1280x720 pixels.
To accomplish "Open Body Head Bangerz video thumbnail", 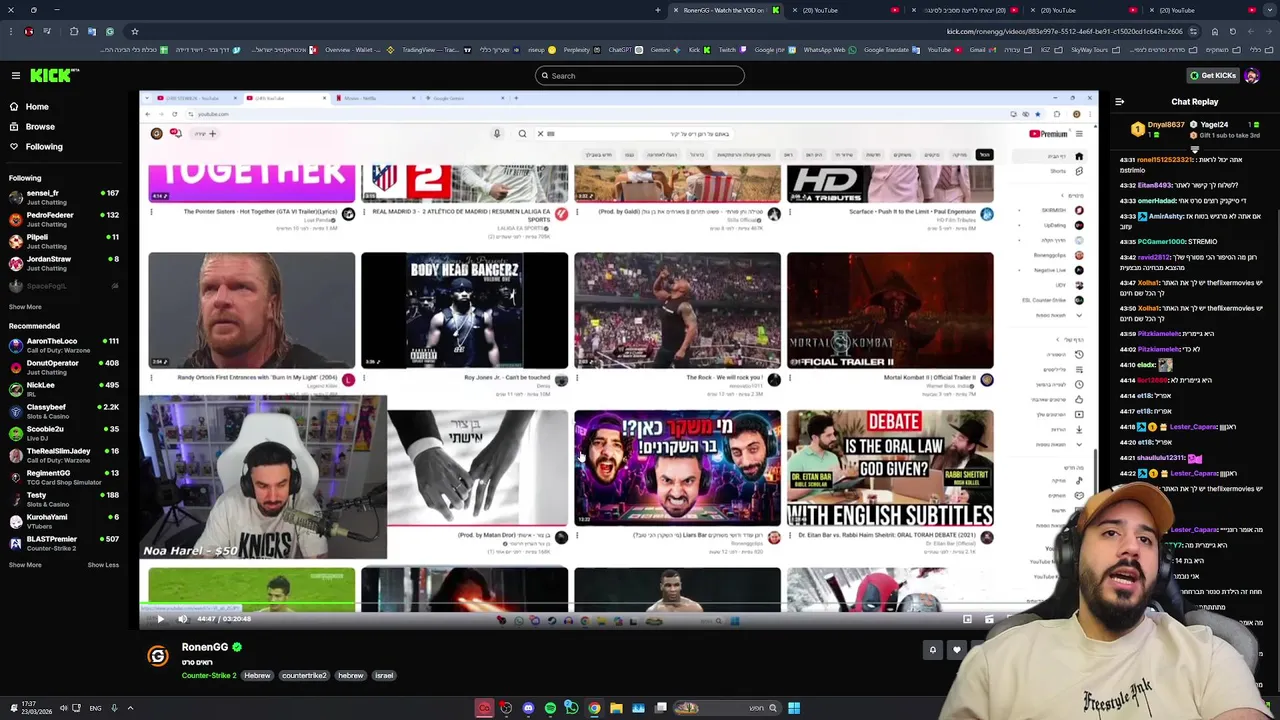I will click(x=464, y=310).
